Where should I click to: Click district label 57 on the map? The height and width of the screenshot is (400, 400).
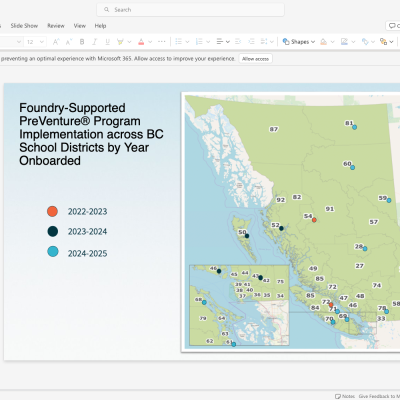(x=374, y=222)
